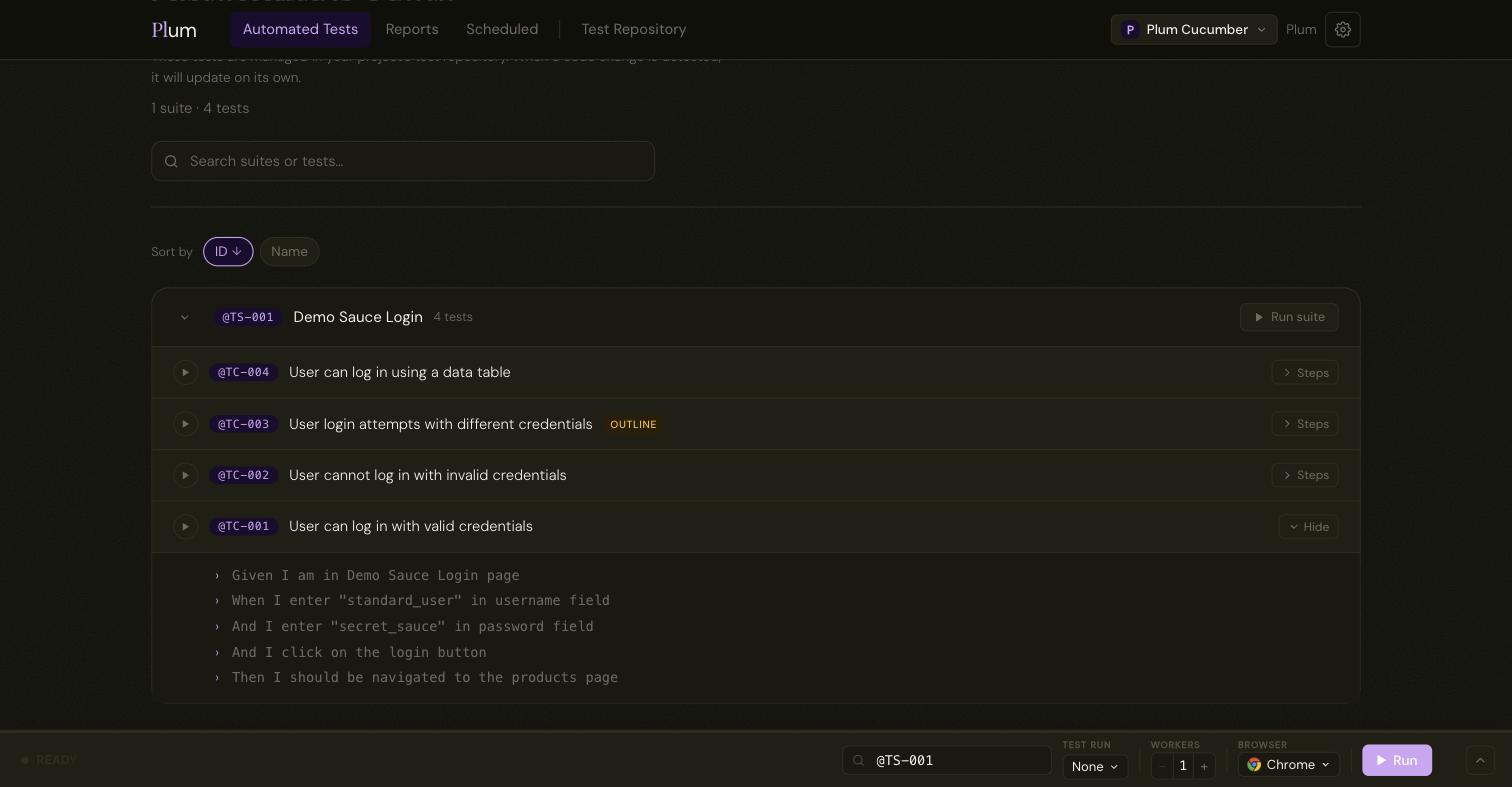Click the Plum text beside project dropdown
The image size is (1512, 787).
pyautogui.click(x=1301, y=30)
